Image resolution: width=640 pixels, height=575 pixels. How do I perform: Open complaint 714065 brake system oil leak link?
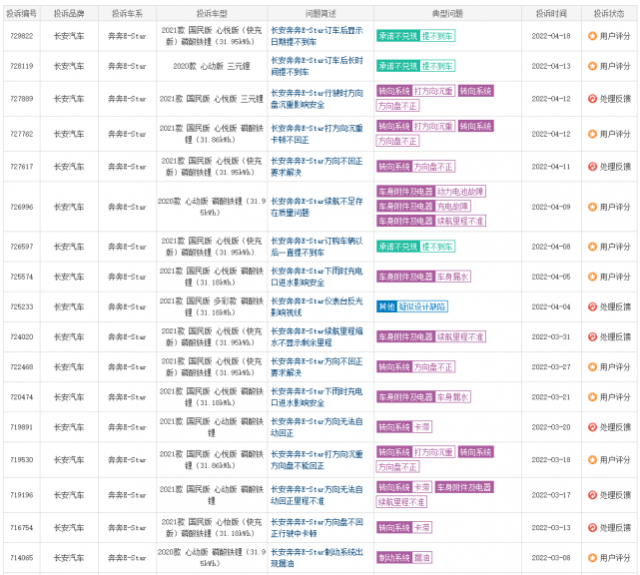click(x=317, y=558)
